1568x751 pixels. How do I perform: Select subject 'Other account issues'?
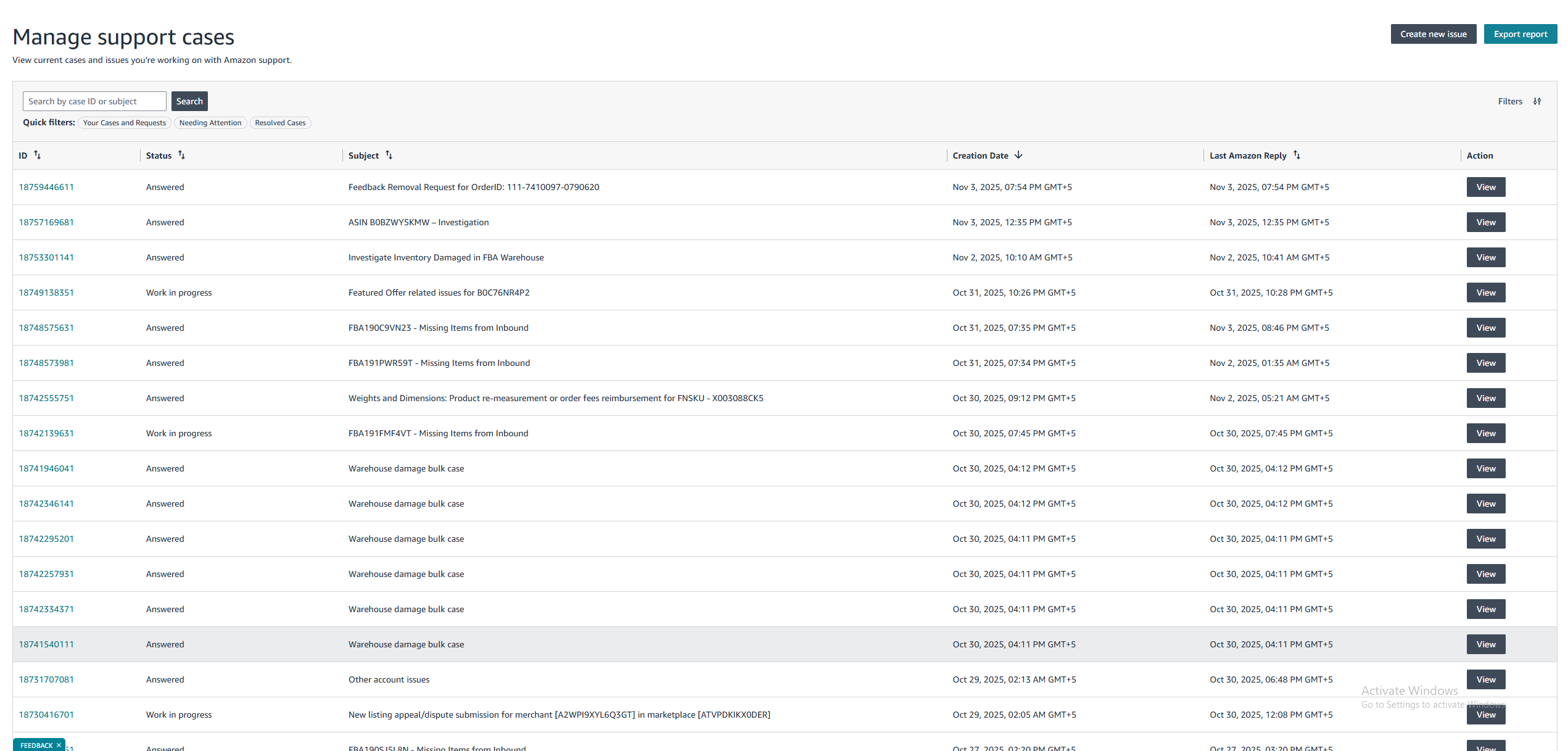389,679
